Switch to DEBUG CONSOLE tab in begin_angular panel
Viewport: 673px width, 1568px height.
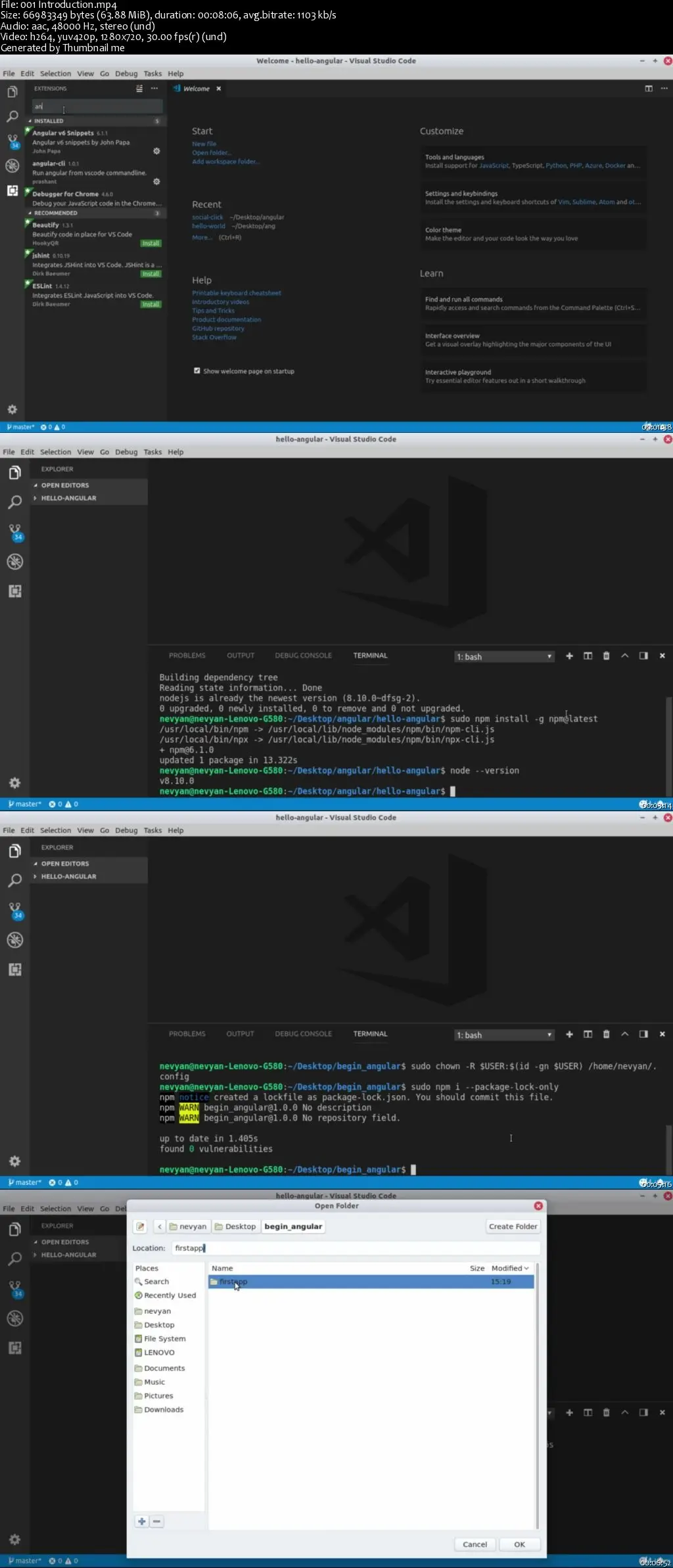(304, 1034)
